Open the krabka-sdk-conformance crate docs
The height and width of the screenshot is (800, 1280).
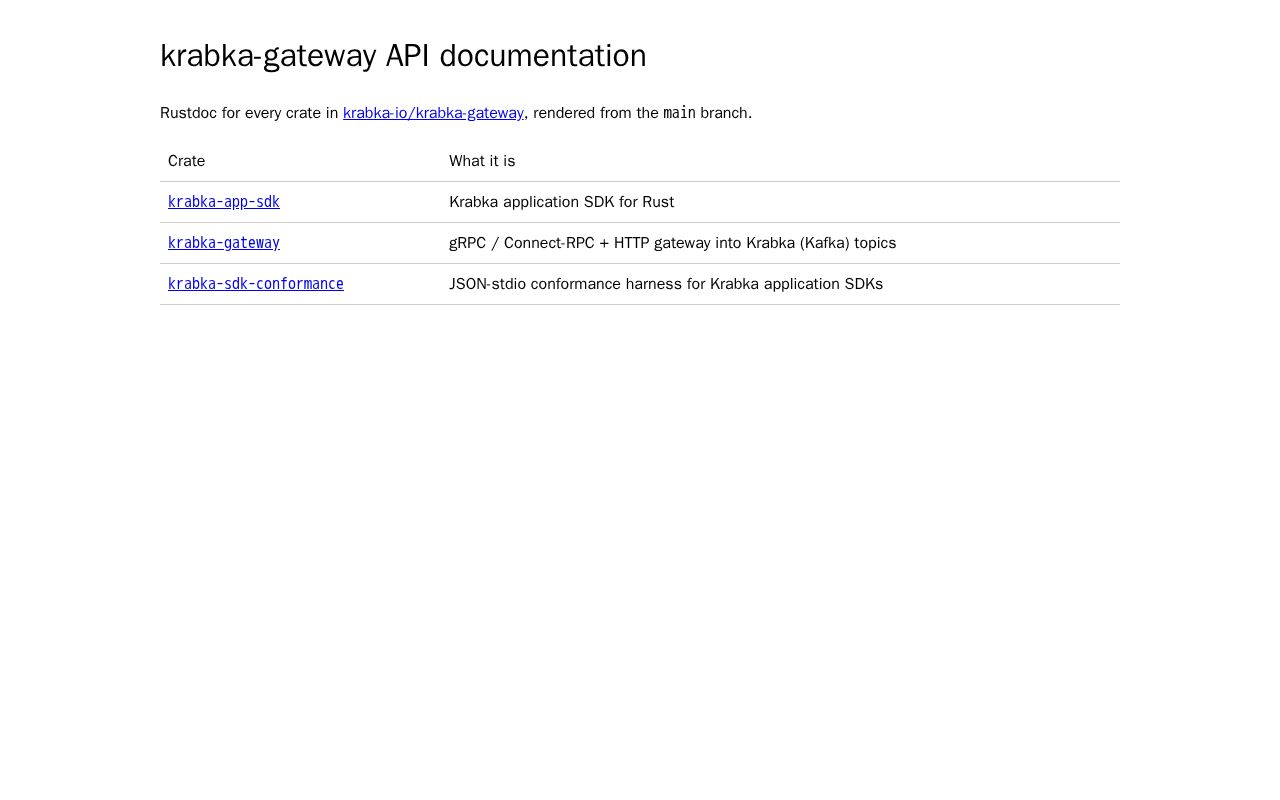[x=256, y=284]
